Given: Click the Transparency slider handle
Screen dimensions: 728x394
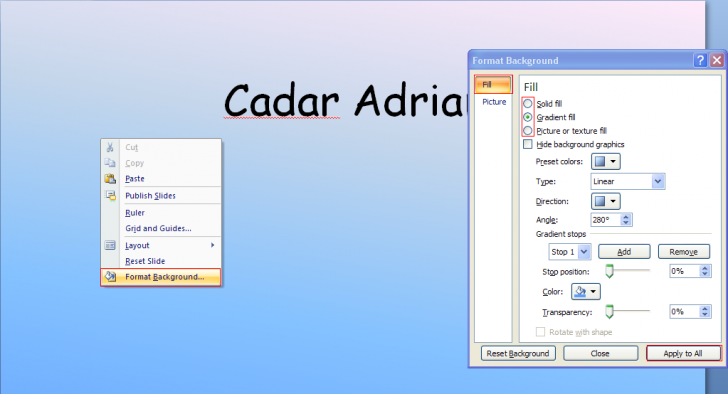Looking at the screenshot, I should point(609,311).
